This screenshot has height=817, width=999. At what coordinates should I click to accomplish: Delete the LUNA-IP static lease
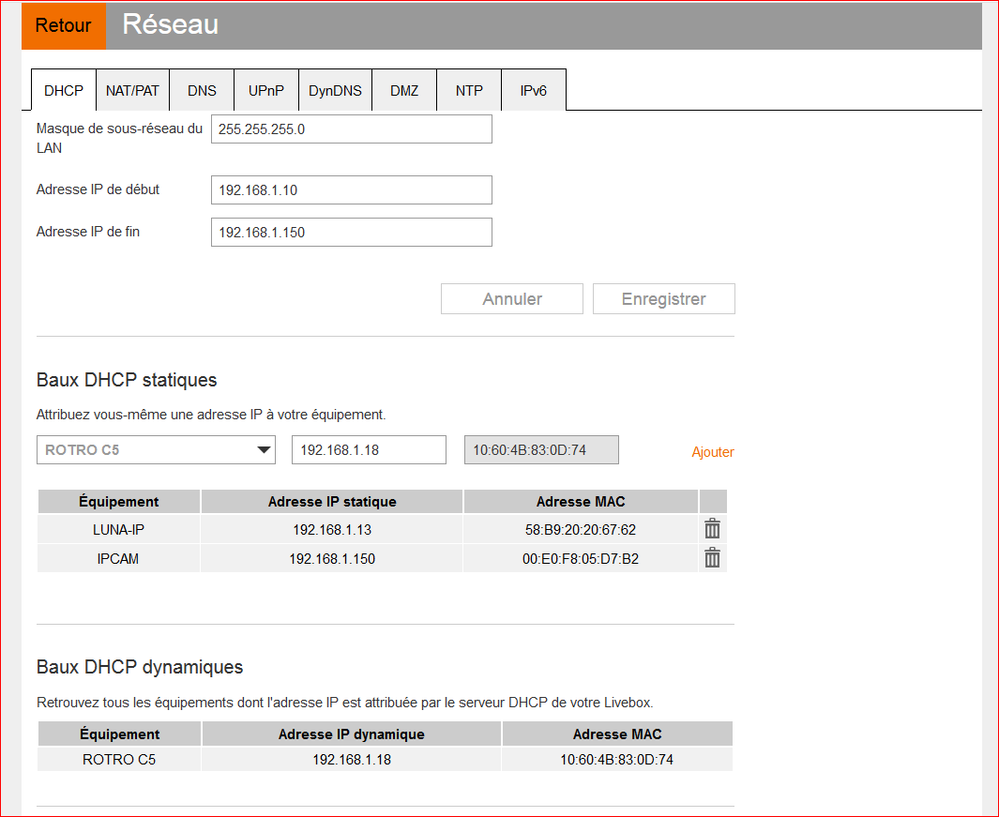tap(712, 530)
